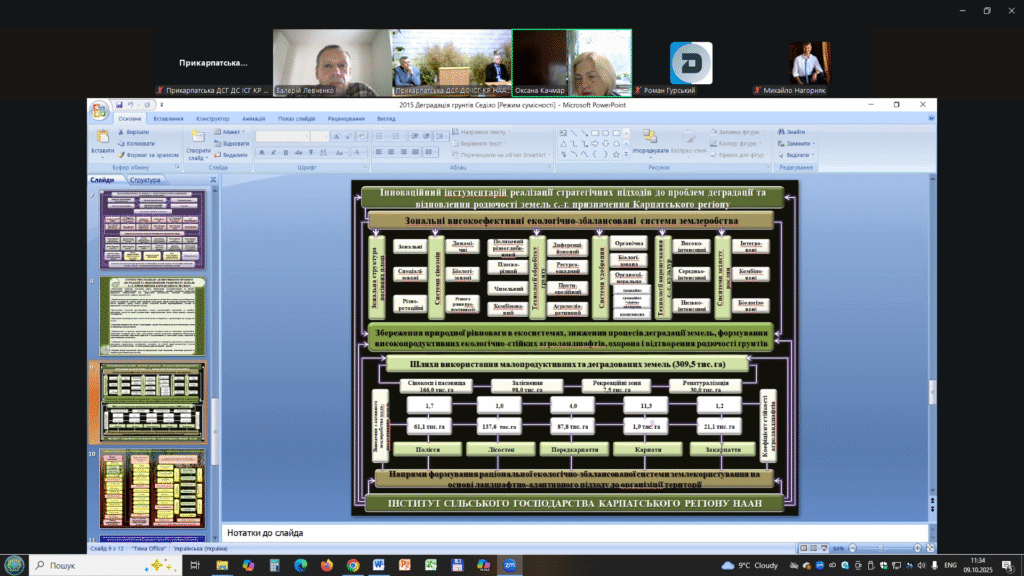
Task: Create a new slide with Створити слайд
Action: (x=198, y=139)
